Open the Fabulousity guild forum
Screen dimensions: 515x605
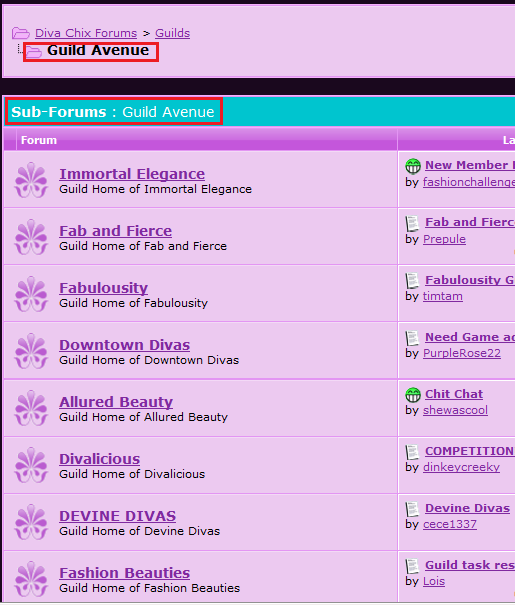(x=103, y=288)
